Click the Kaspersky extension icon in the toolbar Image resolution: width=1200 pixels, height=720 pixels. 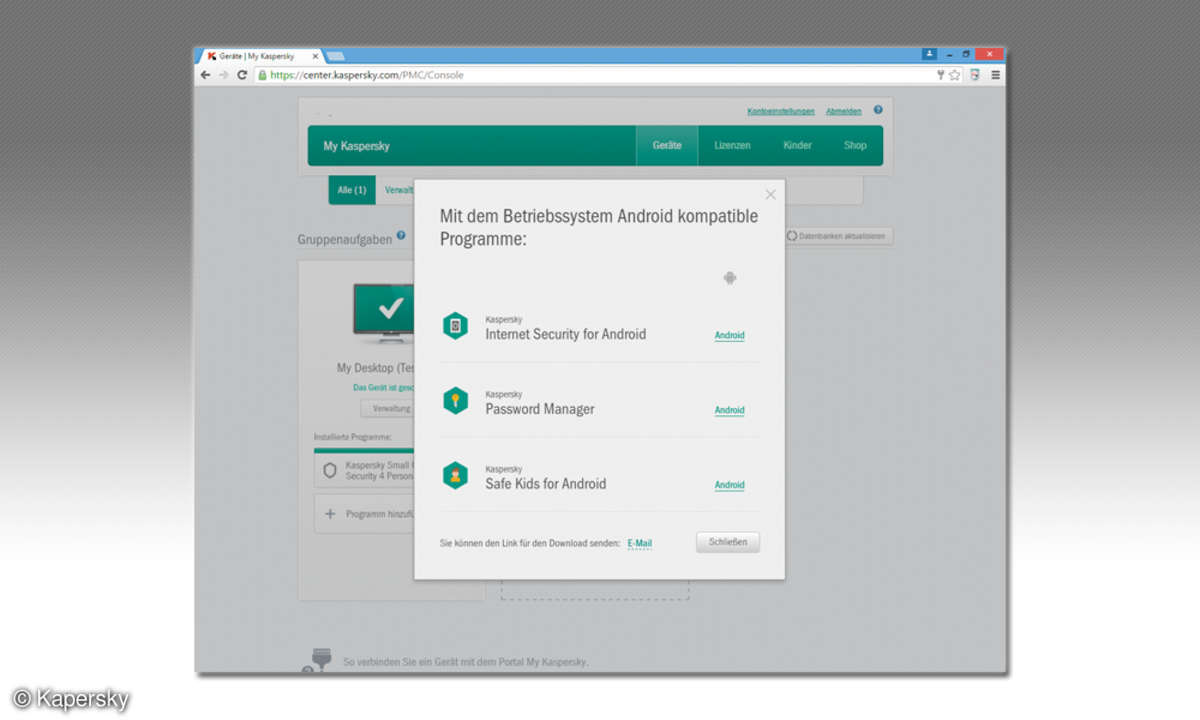pyautogui.click(x=974, y=75)
